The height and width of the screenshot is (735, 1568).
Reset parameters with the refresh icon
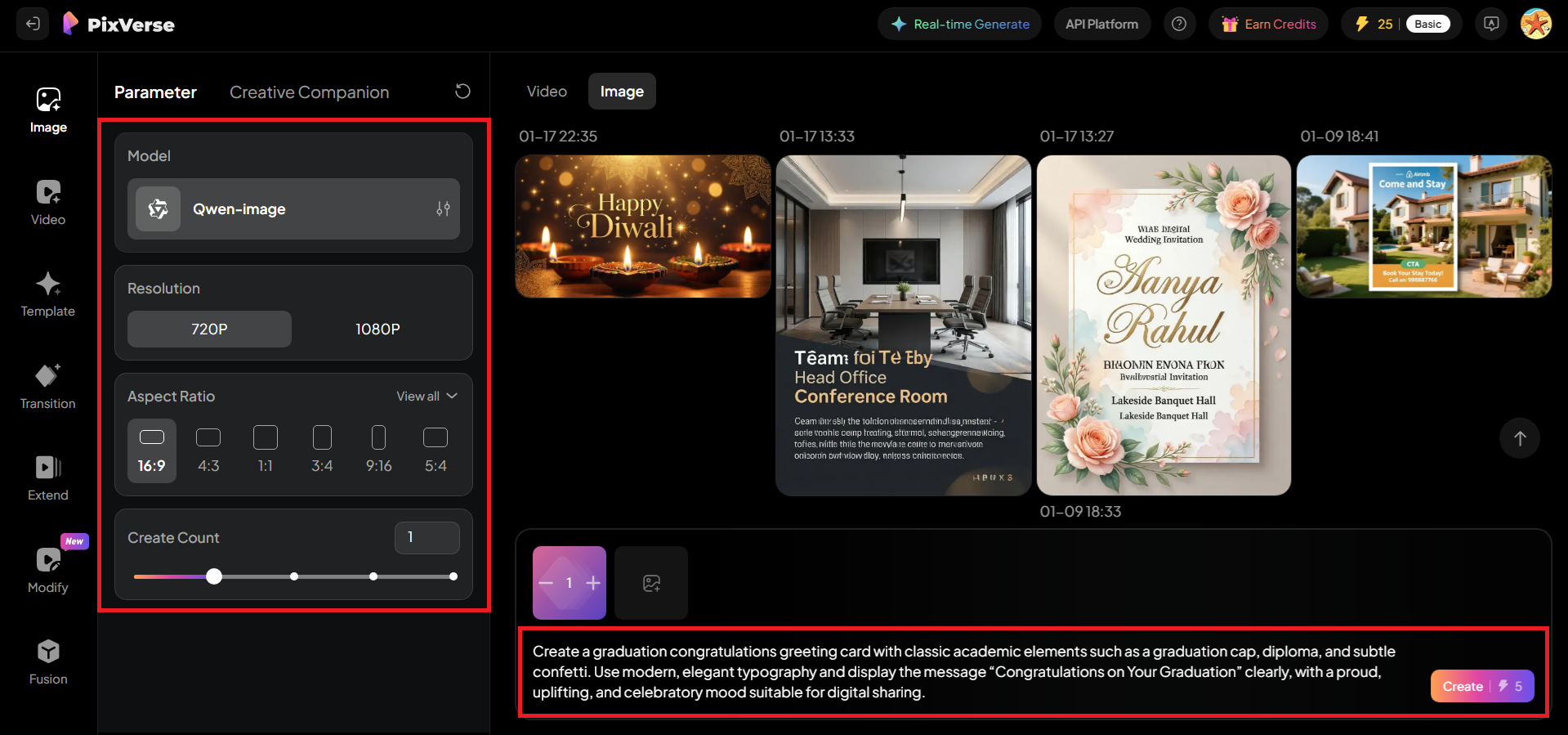(462, 92)
